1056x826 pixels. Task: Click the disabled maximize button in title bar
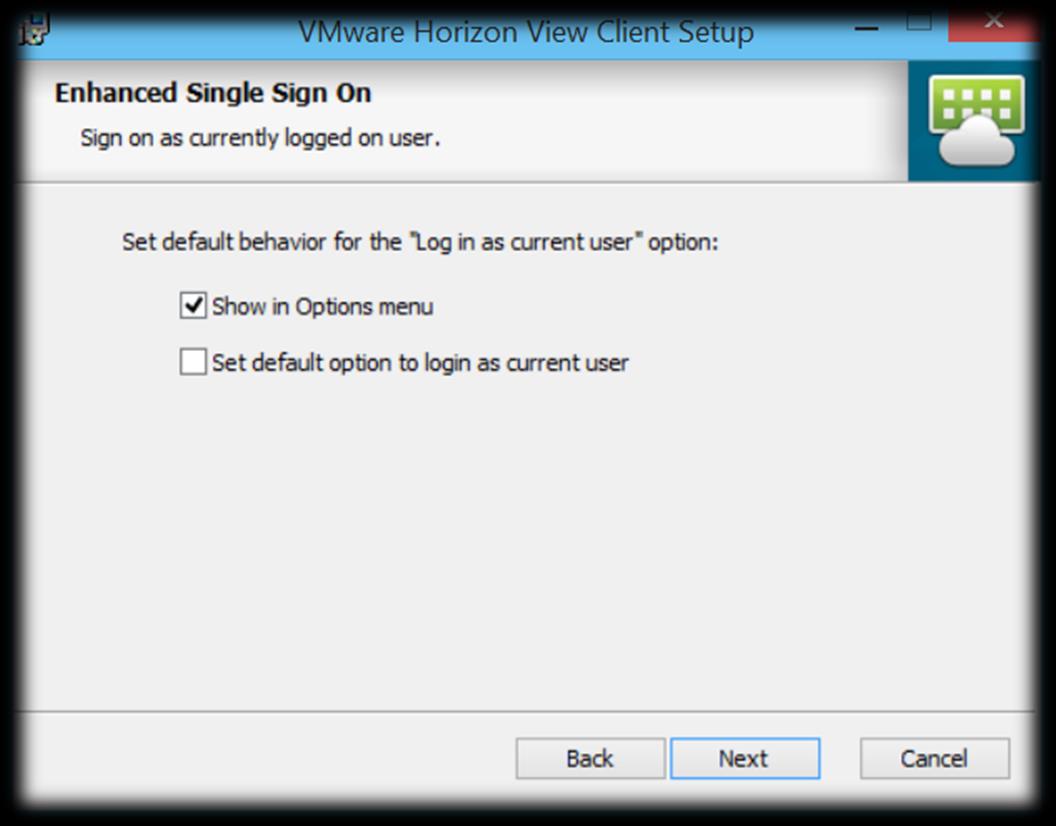(x=919, y=22)
